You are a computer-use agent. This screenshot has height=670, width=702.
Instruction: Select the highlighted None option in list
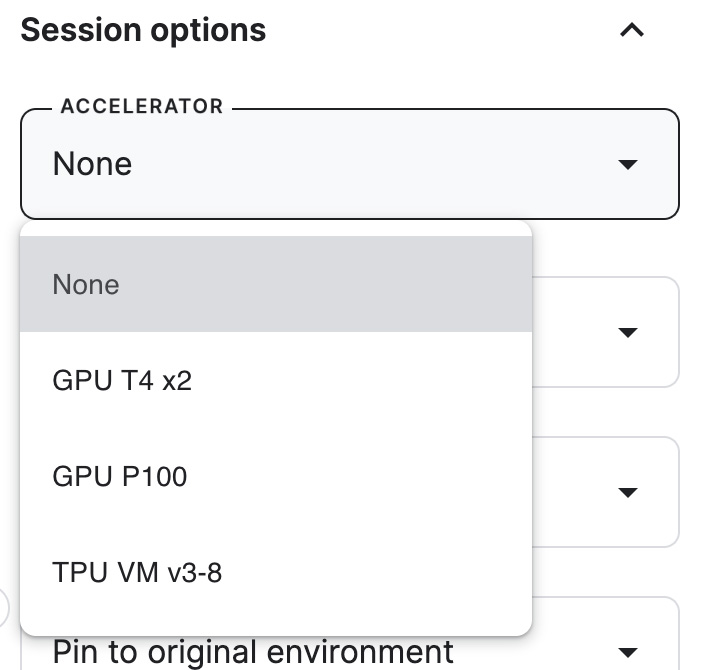click(x=86, y=285)
